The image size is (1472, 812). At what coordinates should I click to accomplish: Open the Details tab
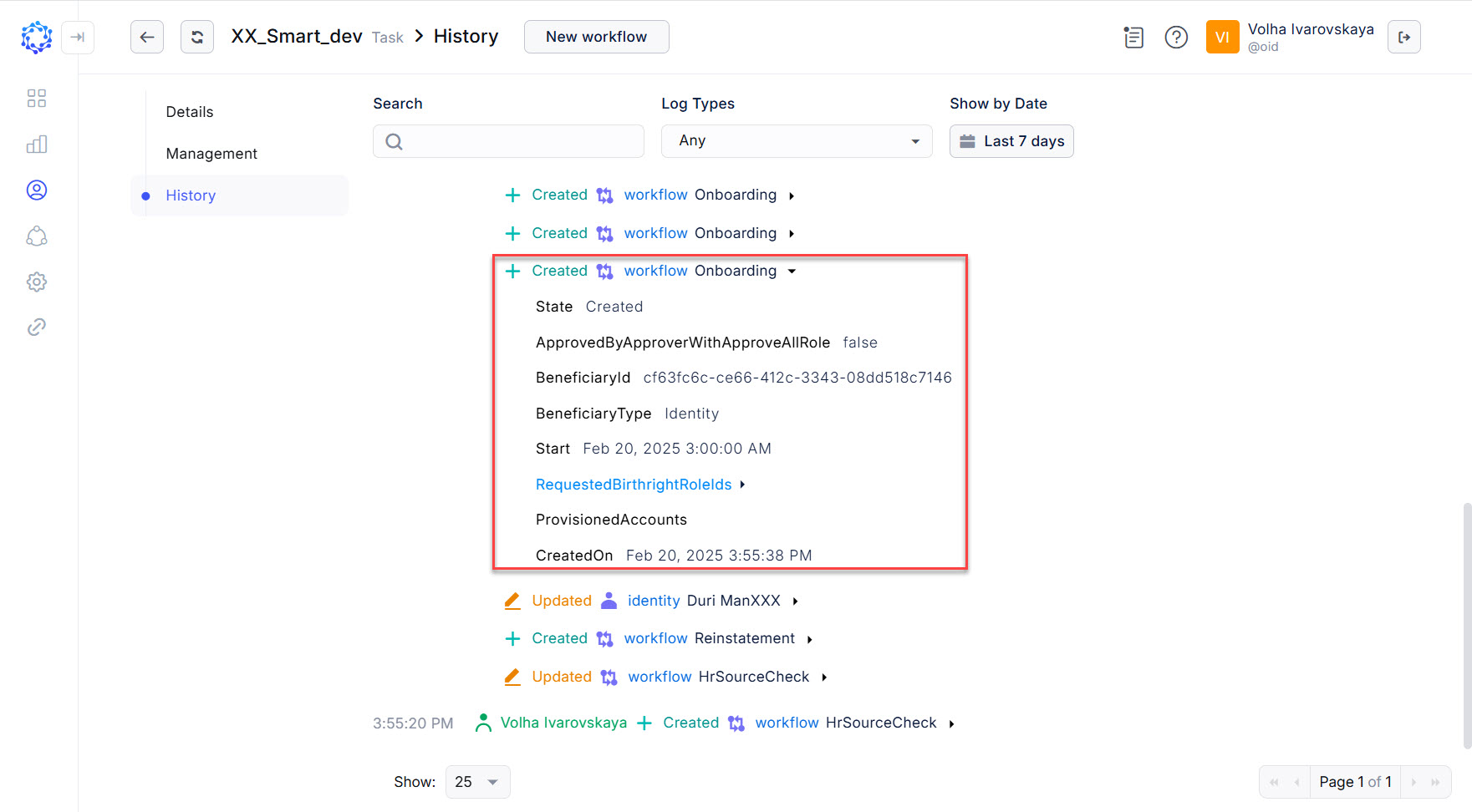(189, 111)
